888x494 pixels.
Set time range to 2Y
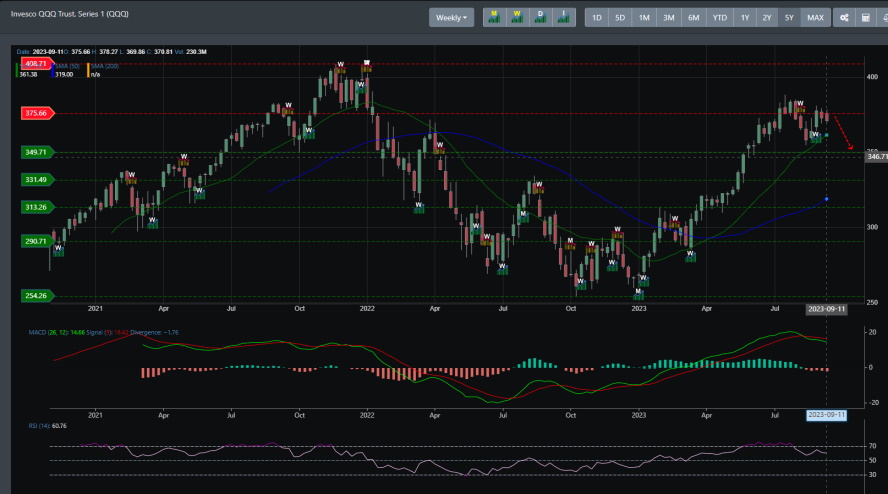[767, 18]
